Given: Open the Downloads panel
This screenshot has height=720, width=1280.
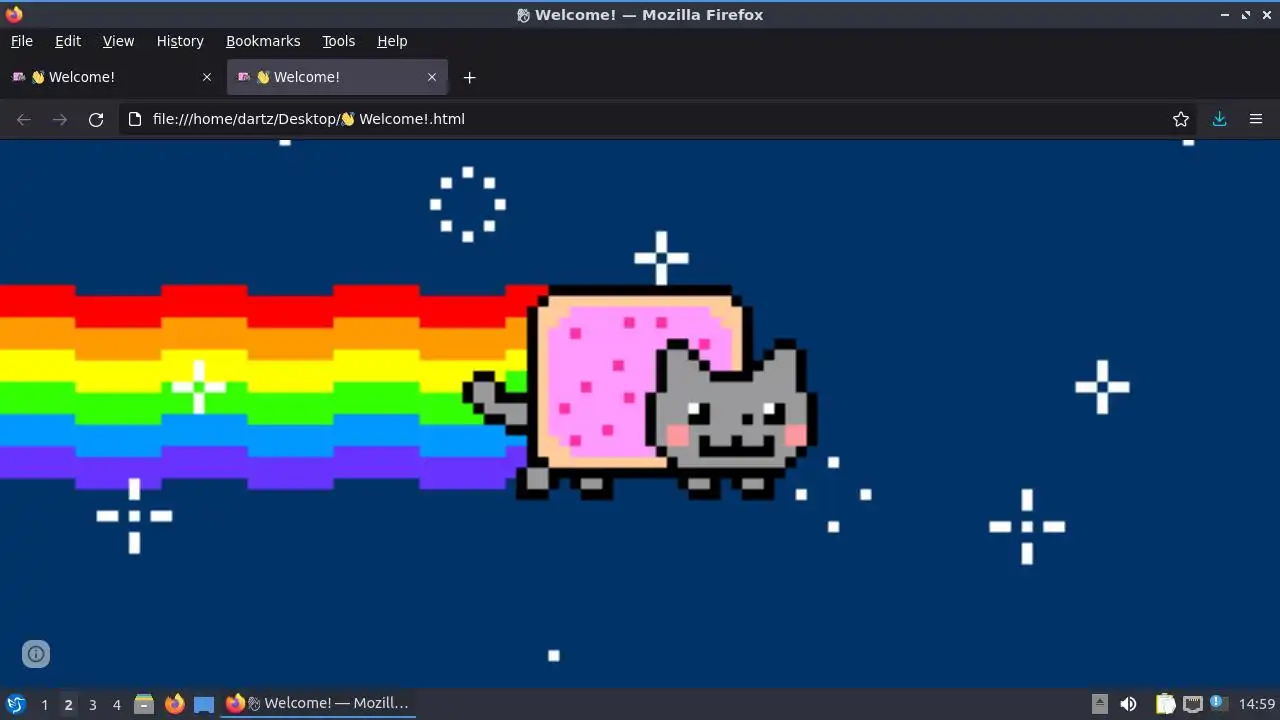Looking at the screenshot, I should tap(1220, 119).
